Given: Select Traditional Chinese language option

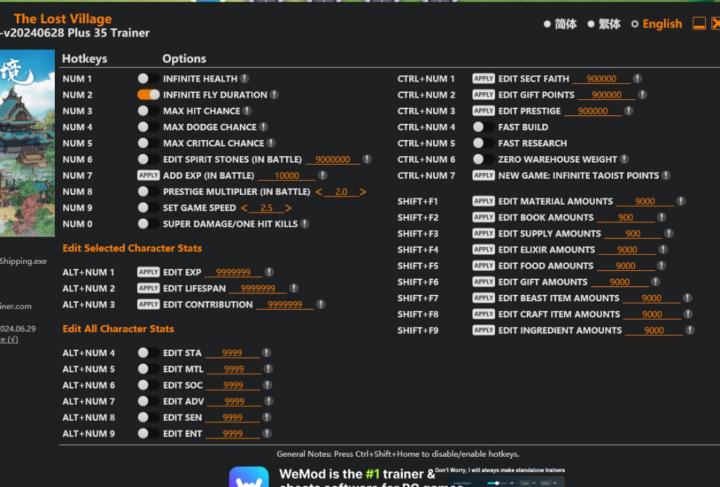Looking at the screenshot, I should coord(604,24).
